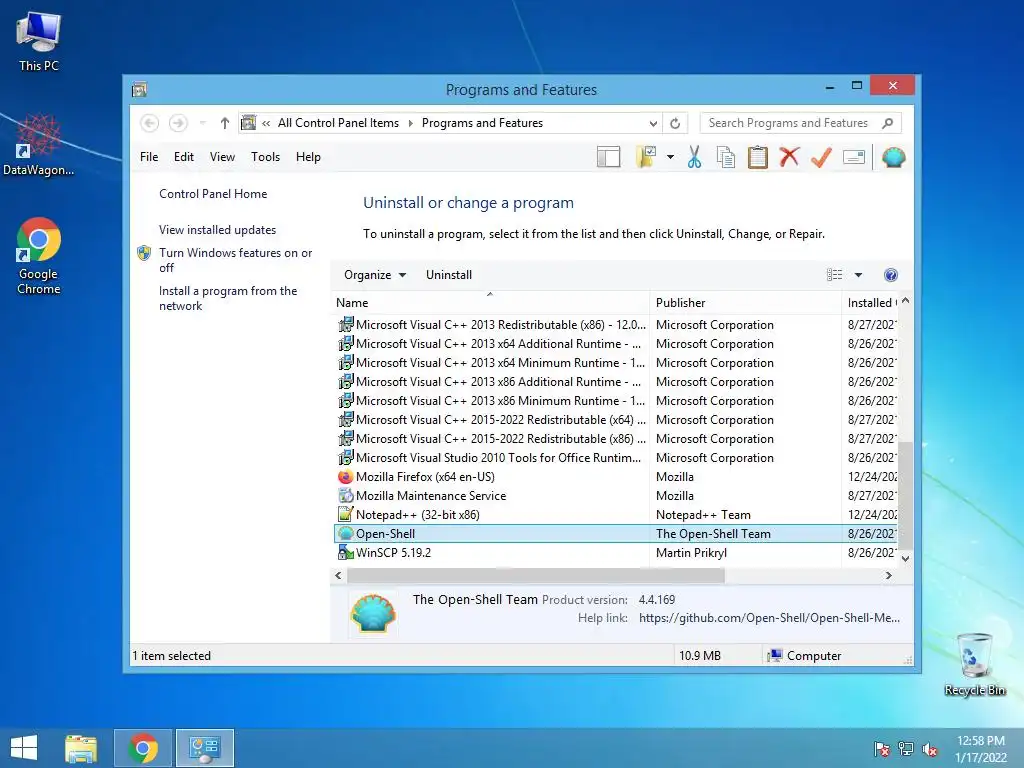Click the Paste clipboard icon
Viewport: 1024px width, 768px height.
[758, 157]
